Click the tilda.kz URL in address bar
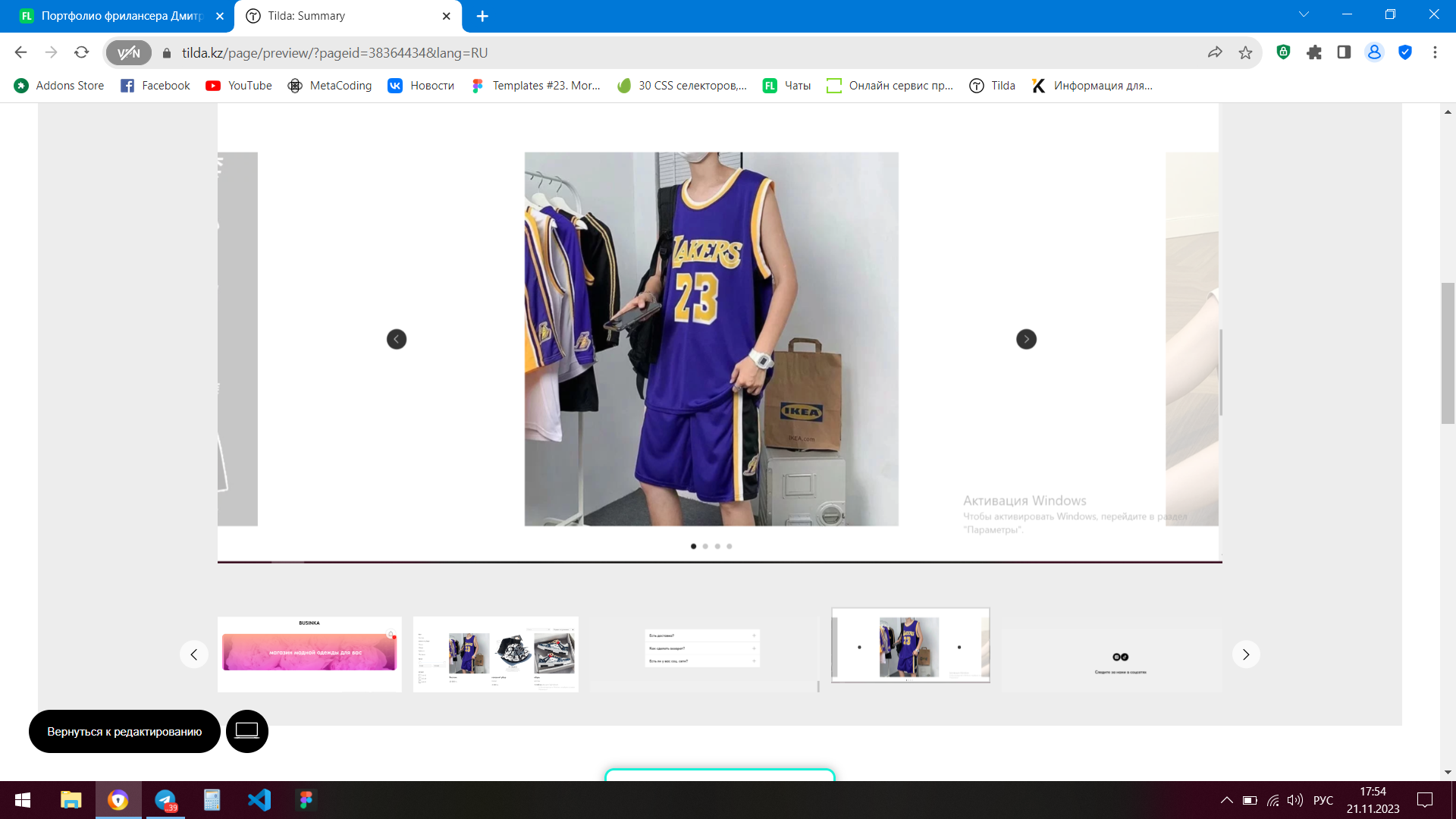Image resolution: width=1456 pixels, height=819 pixels. [334, 53]
